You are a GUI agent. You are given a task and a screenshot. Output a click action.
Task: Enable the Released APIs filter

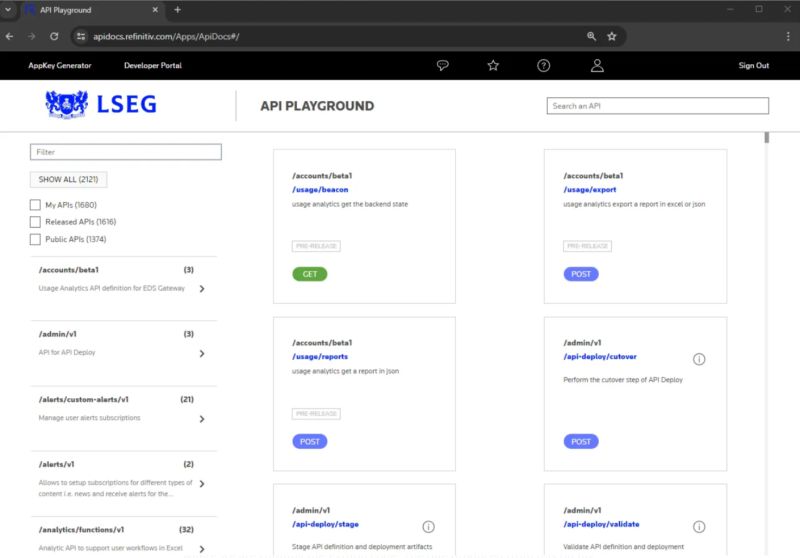click(x=35, y=222)
